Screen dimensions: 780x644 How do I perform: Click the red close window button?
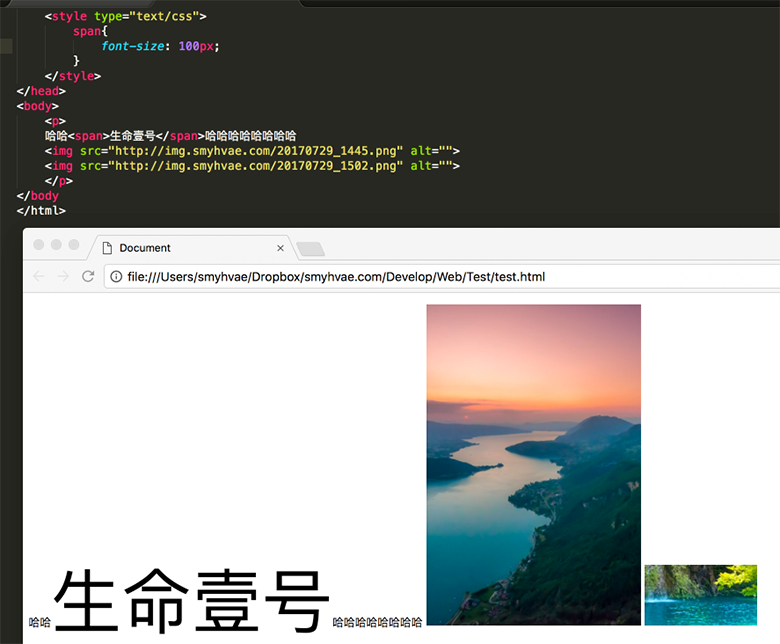(39, 245)
